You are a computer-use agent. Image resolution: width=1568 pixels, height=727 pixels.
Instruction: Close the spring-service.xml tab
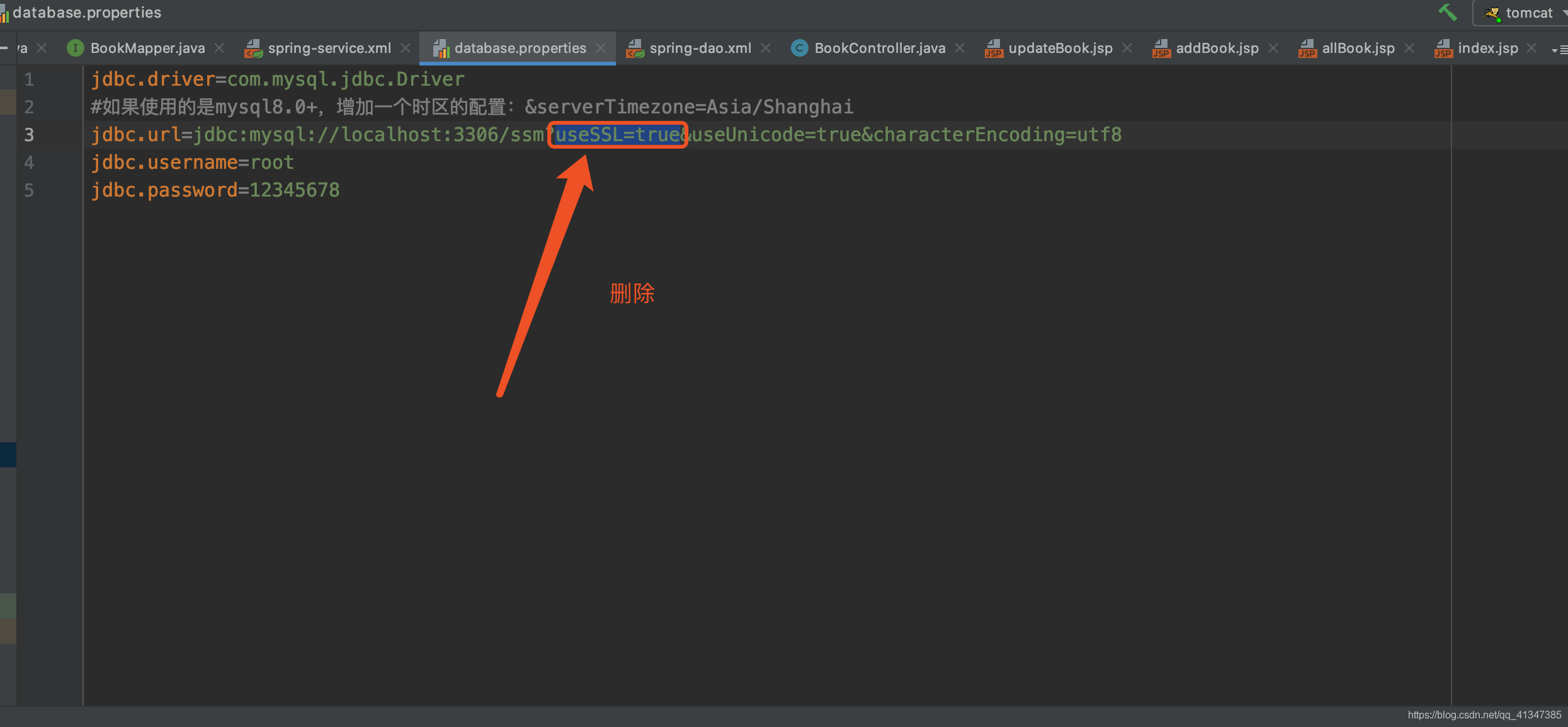click(412, 47)
